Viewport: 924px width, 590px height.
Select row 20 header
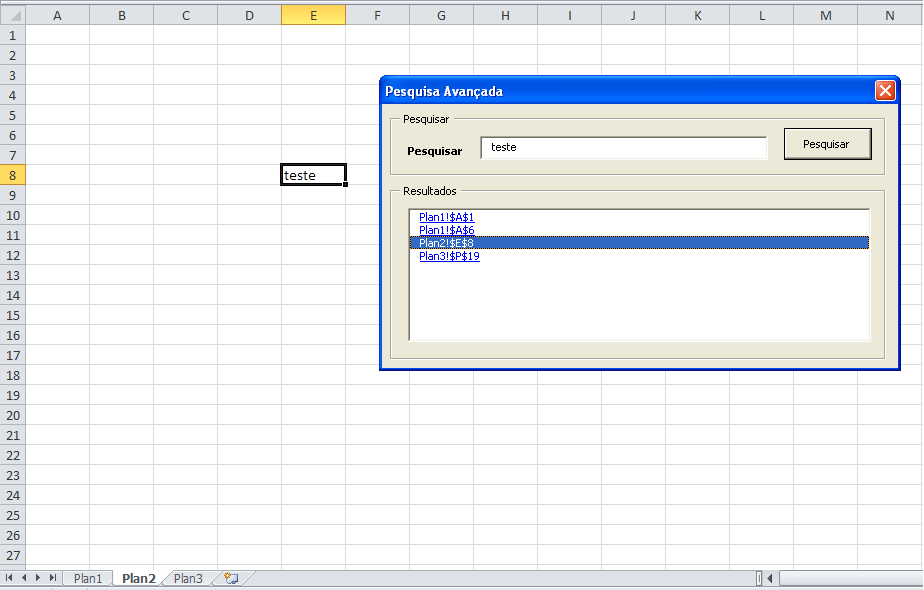pos(12,415)
